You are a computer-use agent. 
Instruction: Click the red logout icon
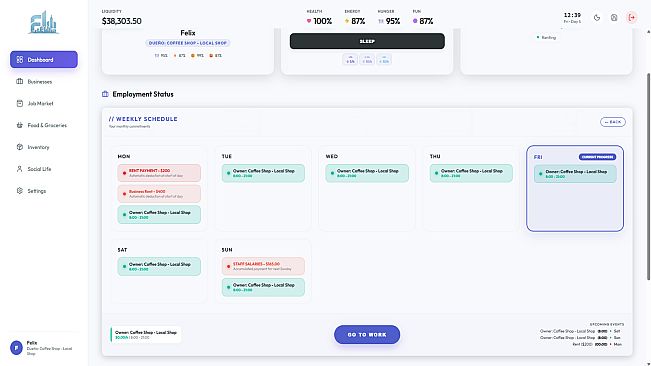point(631,18)
